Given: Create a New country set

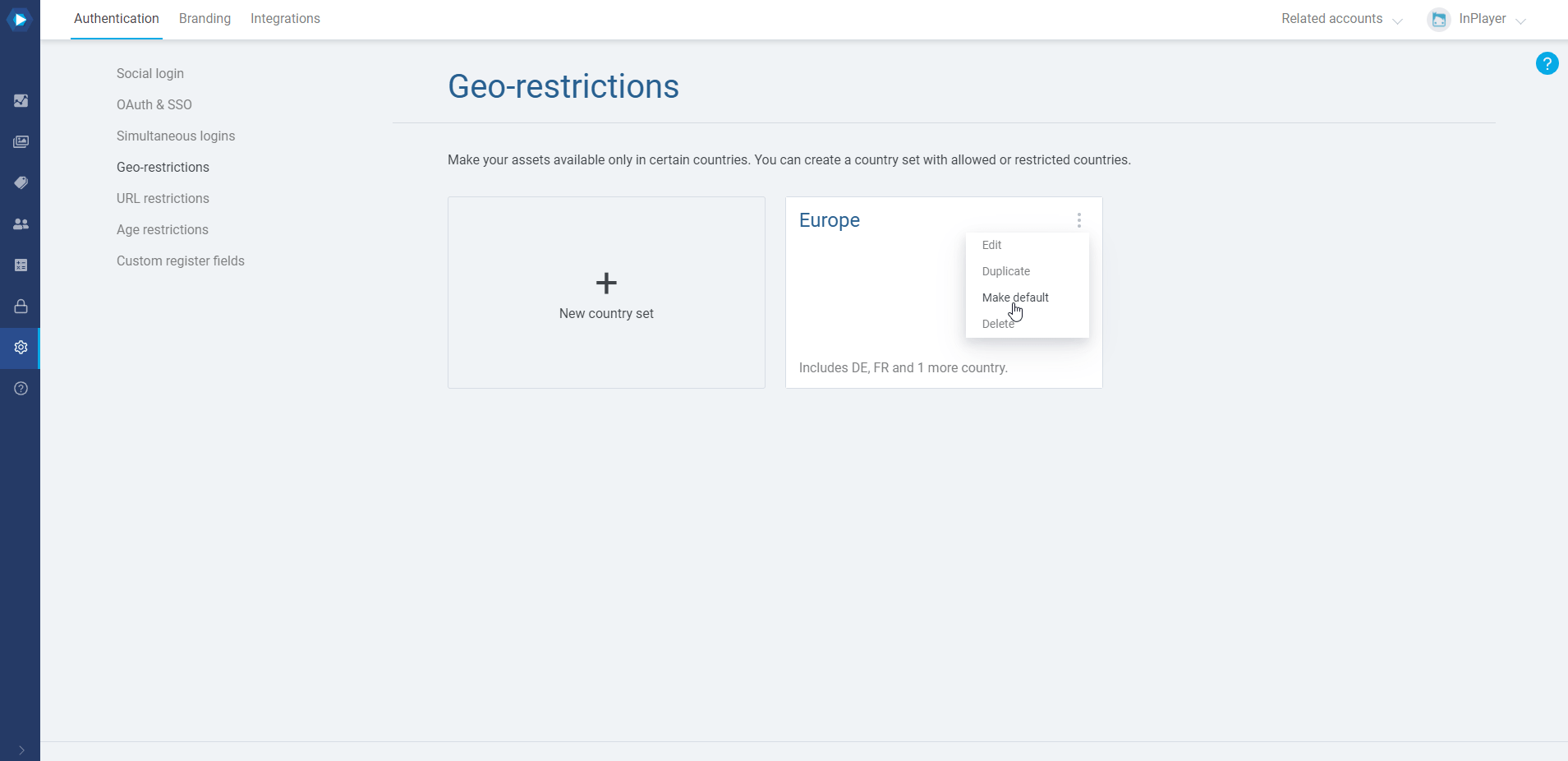Looking at the screenshot, I should point(606,293).
